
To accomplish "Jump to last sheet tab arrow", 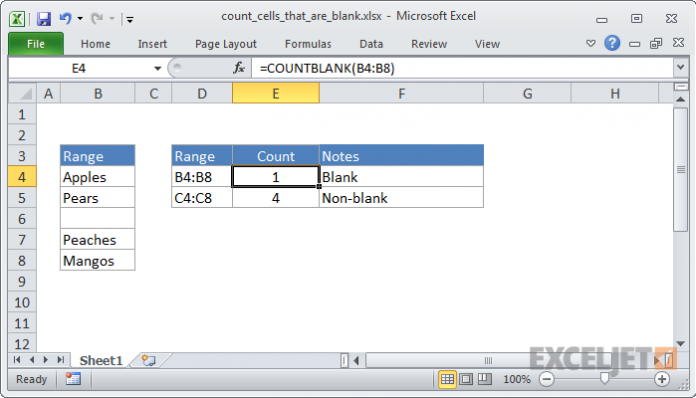I will (61, 360).
